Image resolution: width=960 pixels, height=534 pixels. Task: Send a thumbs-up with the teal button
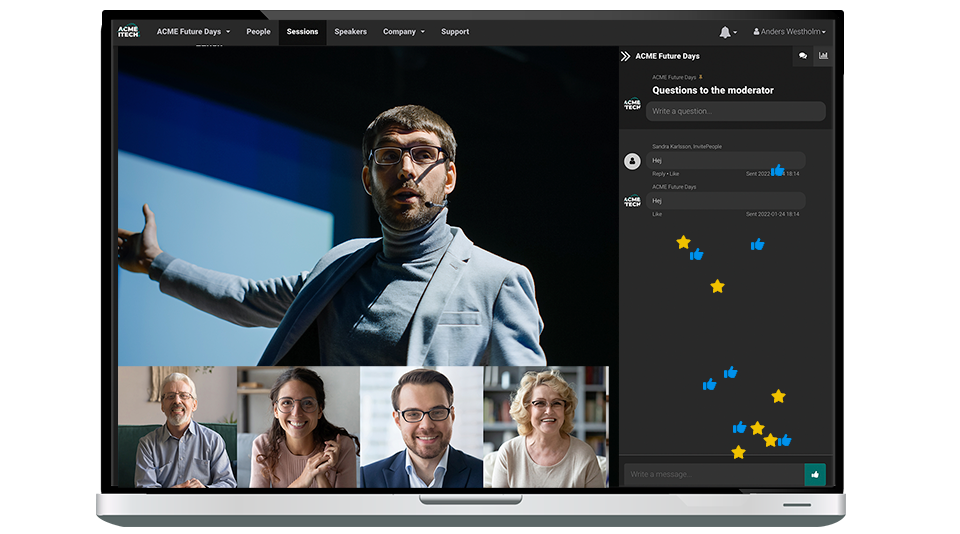point(815,475)
